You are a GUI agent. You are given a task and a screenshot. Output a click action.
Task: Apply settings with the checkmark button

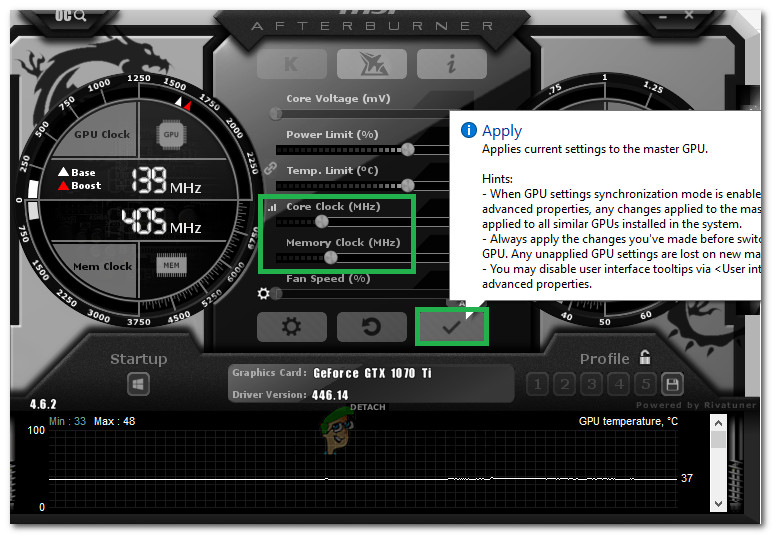click(451, 327)
